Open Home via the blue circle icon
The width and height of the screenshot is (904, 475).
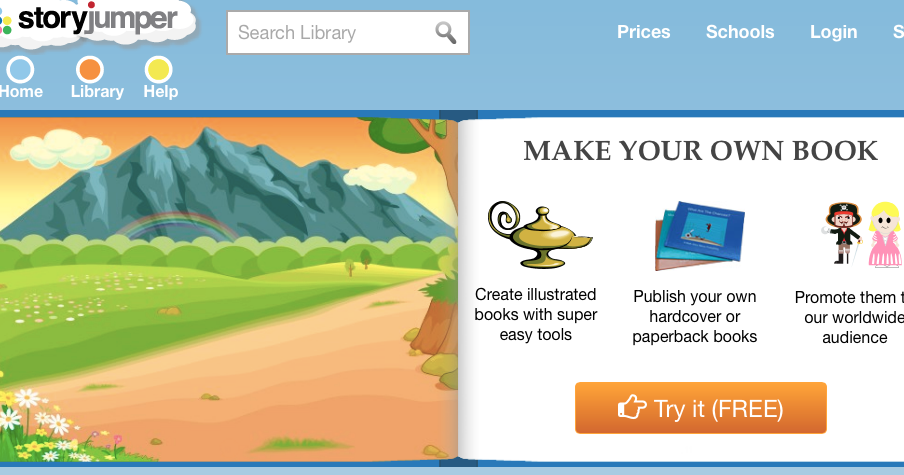click(x=20, y=70)
